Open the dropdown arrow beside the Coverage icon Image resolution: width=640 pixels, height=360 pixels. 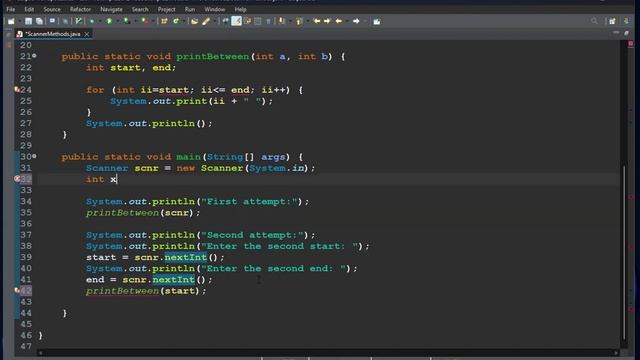[x=136, y=21]
